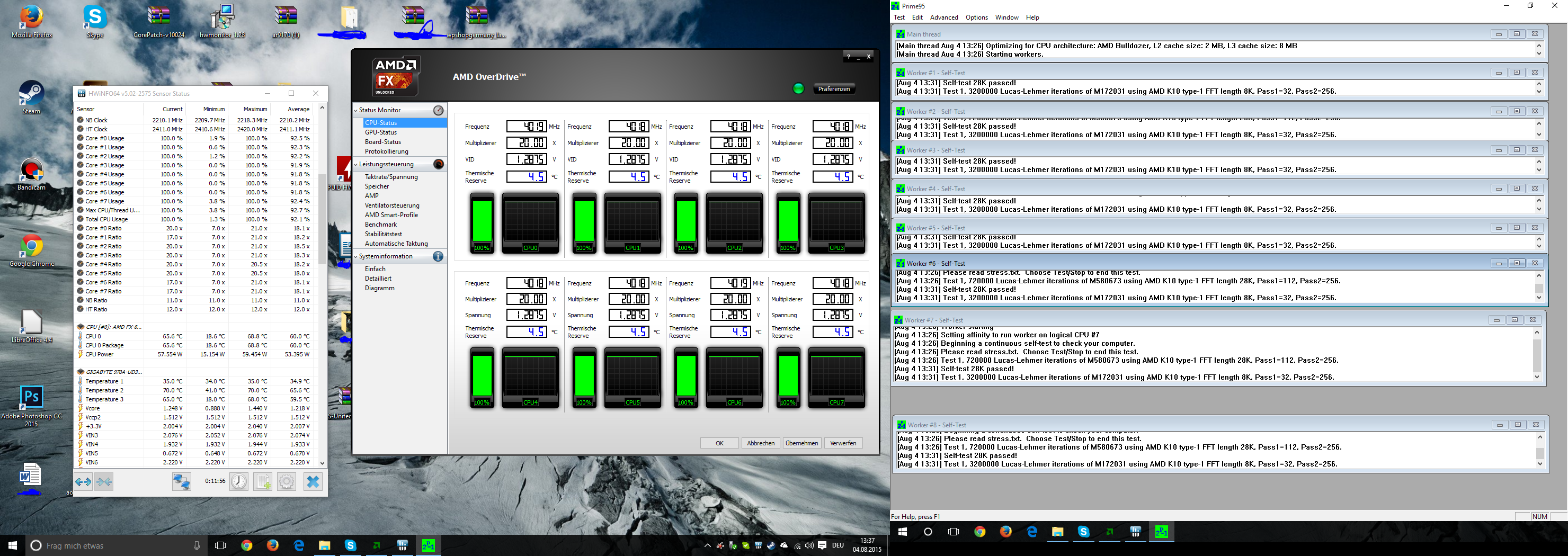
Task: Collapse the Systeminformation section
Action: (x=356, y=256)
